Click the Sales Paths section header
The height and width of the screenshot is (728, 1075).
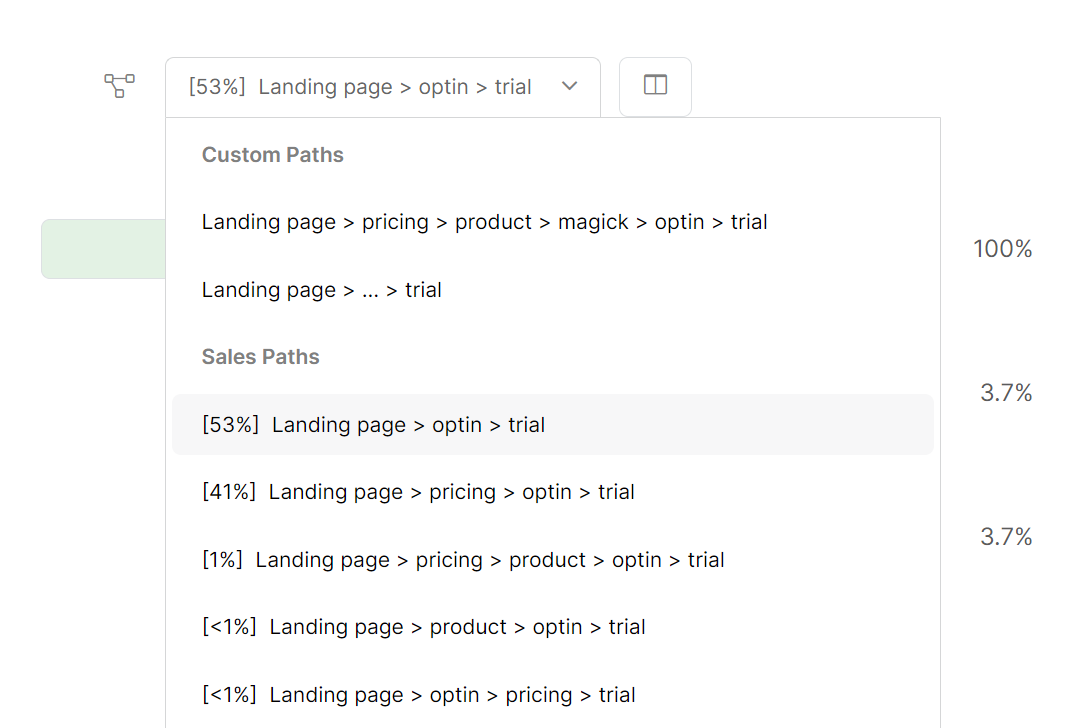[260, 357]
